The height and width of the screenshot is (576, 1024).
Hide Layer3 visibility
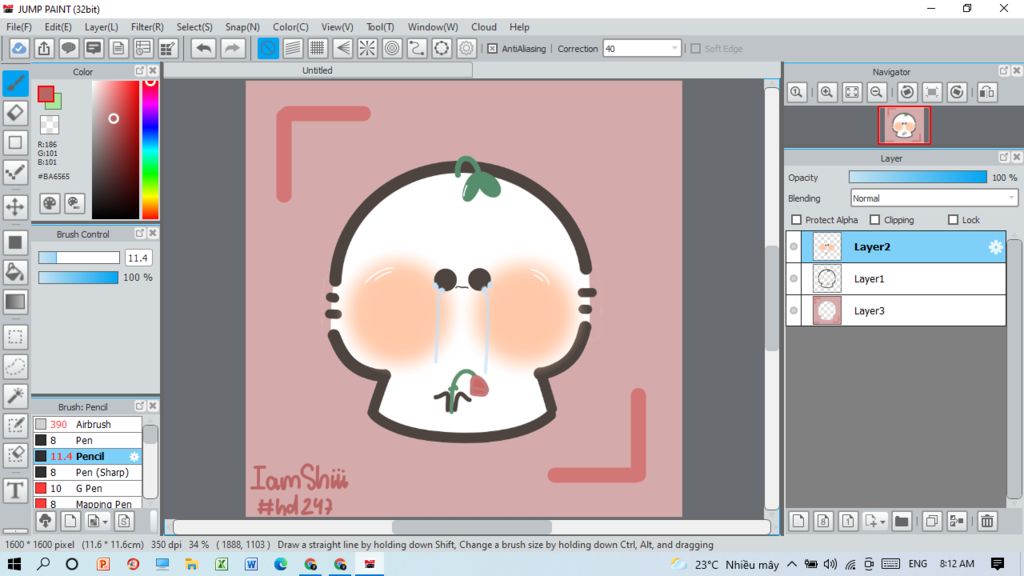[x=793, y=311]
